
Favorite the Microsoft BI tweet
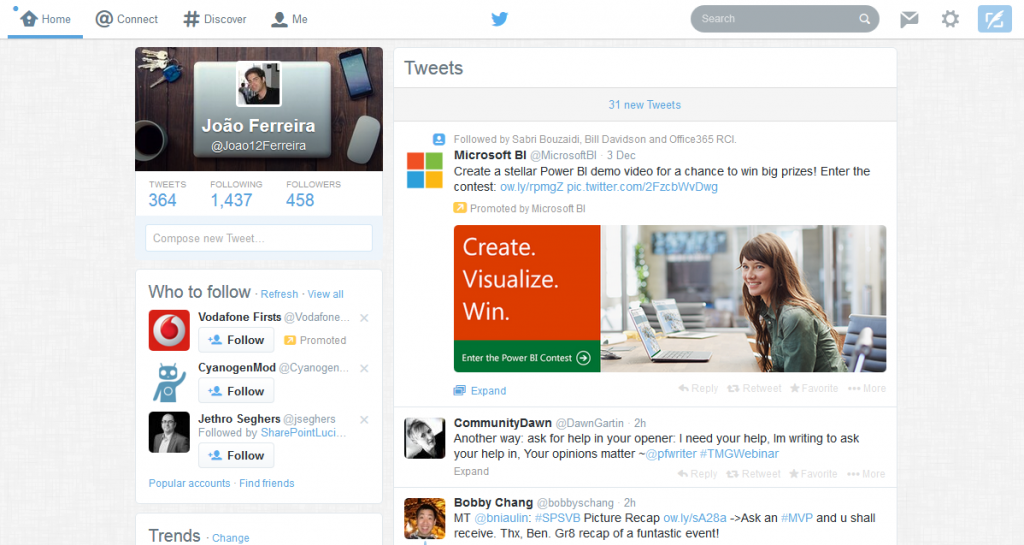tap(814, 388)
